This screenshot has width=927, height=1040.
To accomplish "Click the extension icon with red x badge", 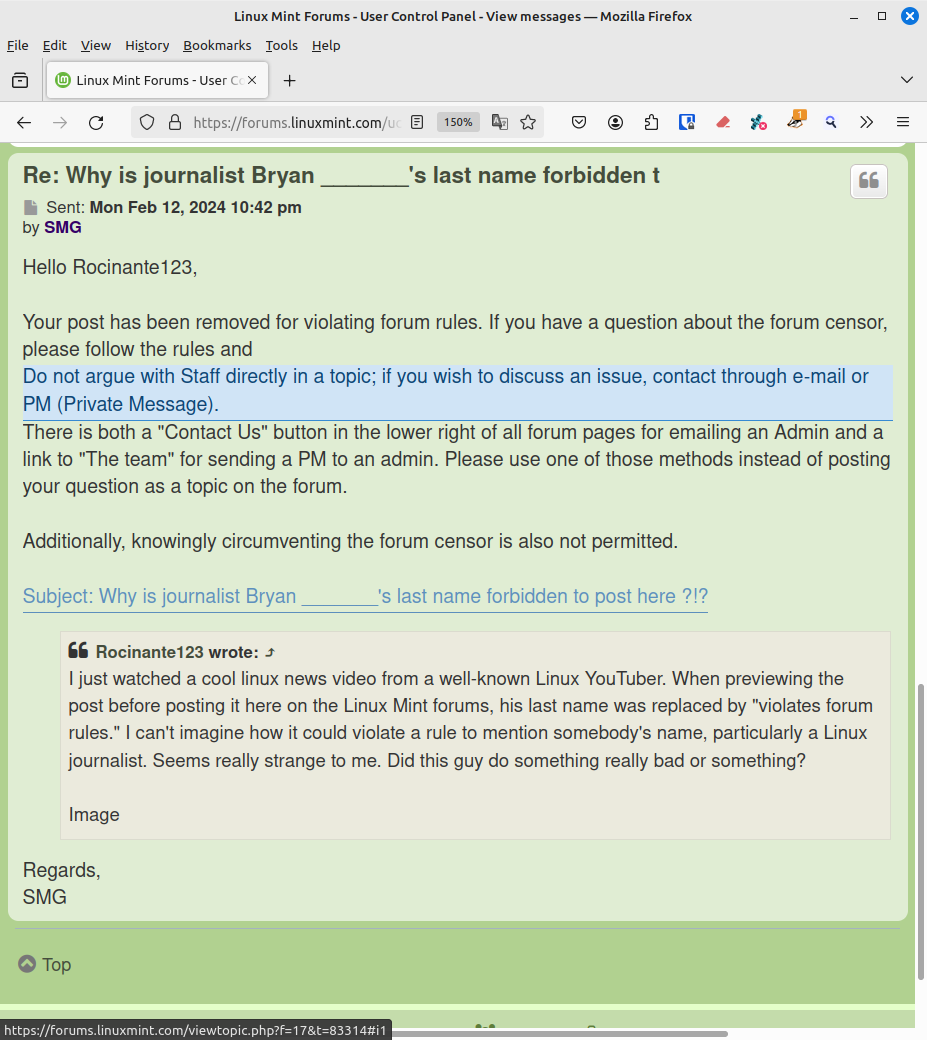I will (x=759, y=122).
